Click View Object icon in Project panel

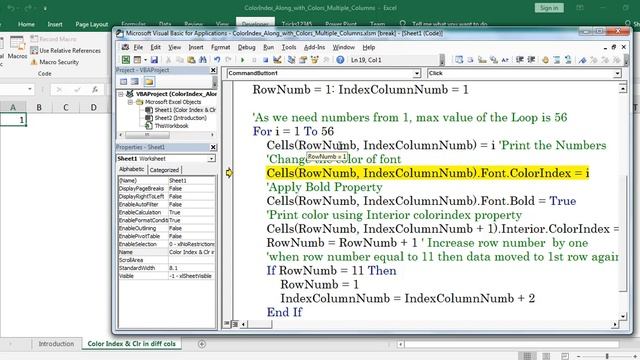135,82
